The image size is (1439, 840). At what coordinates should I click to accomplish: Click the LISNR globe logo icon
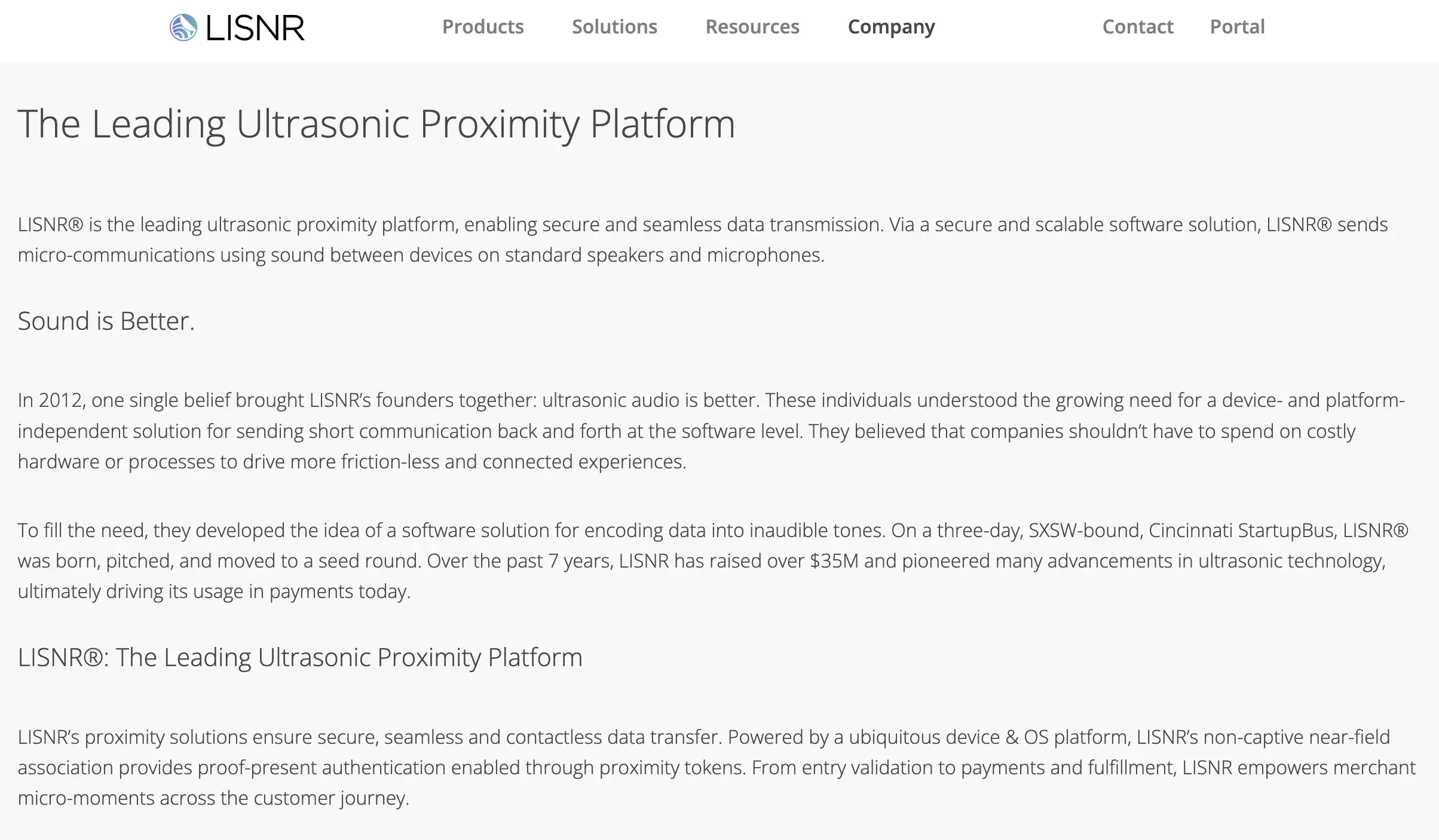(183, 27)
